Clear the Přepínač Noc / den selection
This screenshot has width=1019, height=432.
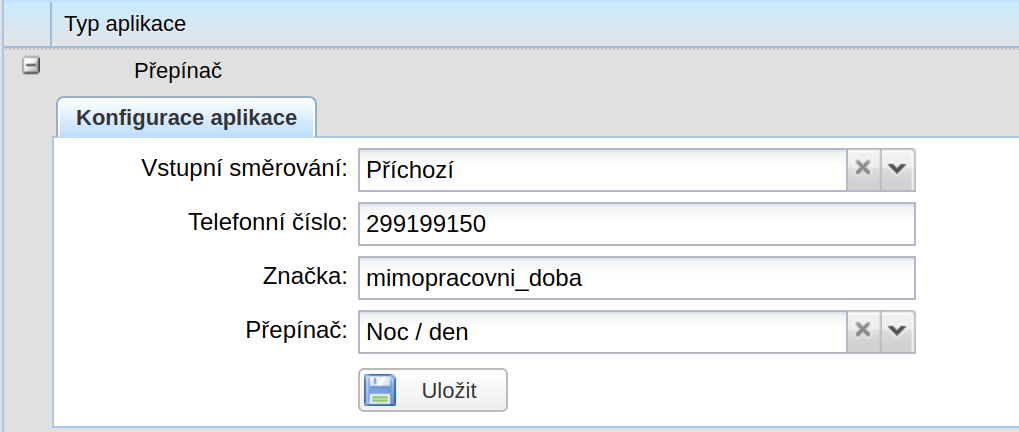tap(863, 332)
